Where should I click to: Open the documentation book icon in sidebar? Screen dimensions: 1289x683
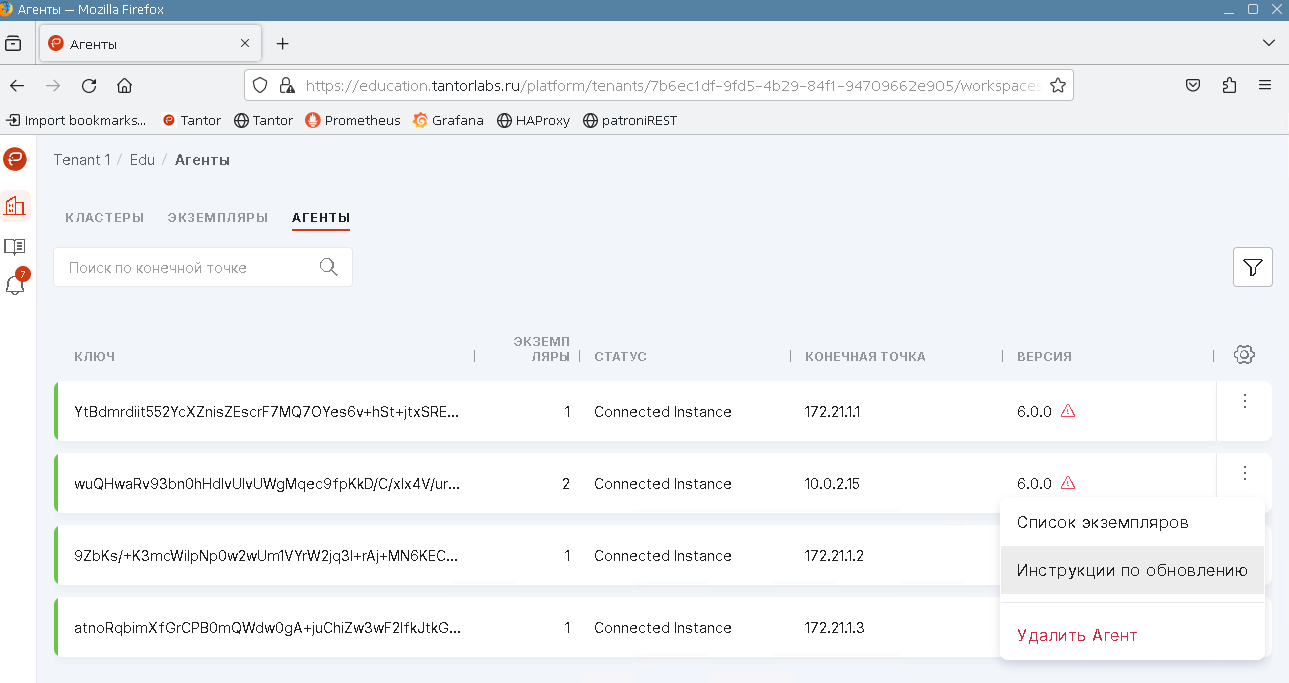tap(15, 246)
